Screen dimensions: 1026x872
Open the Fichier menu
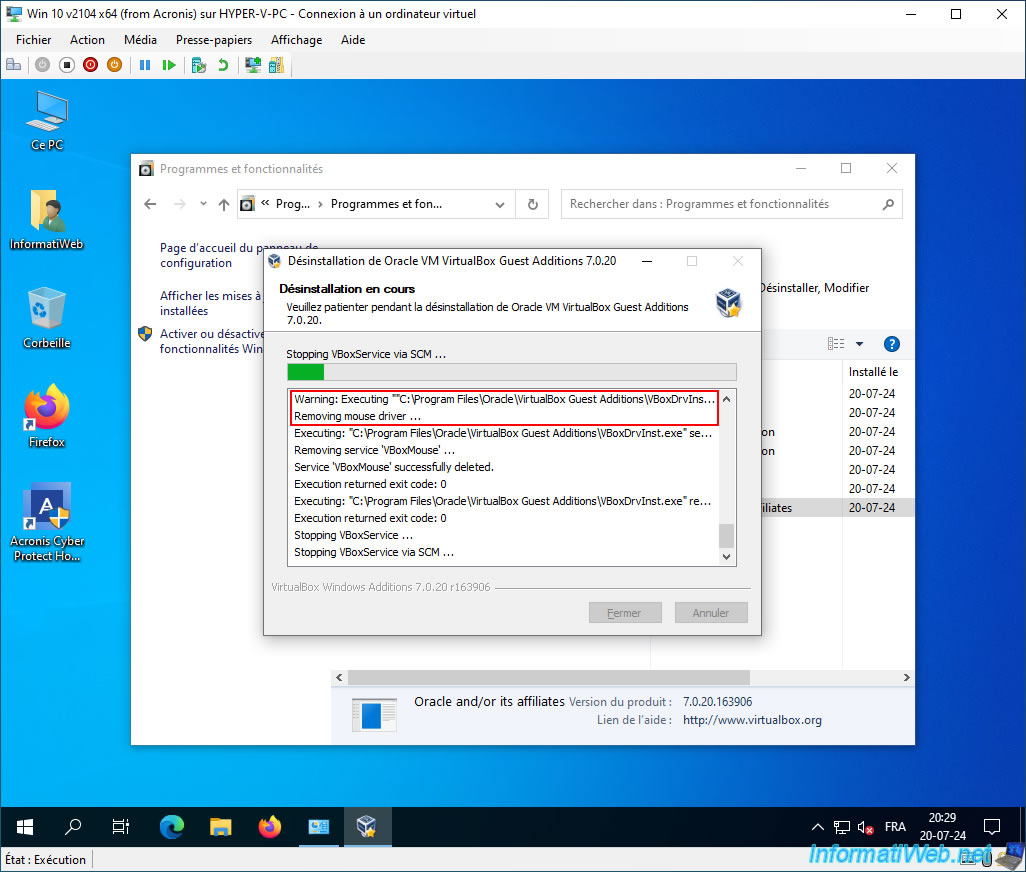[33, 40]
